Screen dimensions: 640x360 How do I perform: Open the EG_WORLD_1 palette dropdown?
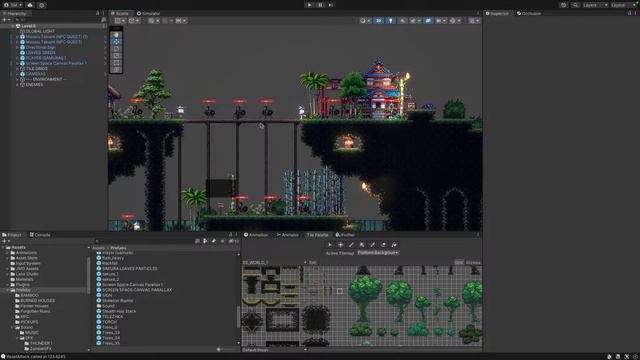click(x=274, y=262)
